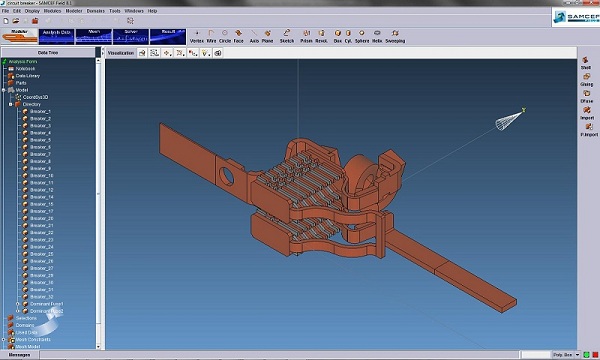Switch to the Solver module tab
Screen dimensions: 600x360
(x=131, y=36)
